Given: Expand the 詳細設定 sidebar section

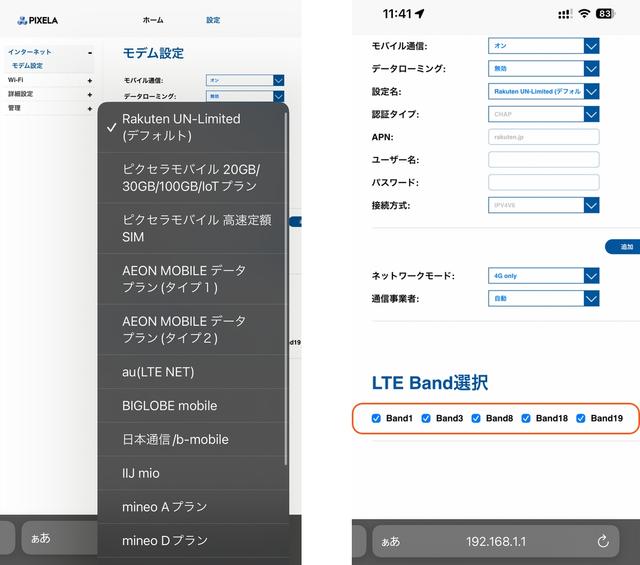Looking at the screenshot, I should [x=90, y=94].
